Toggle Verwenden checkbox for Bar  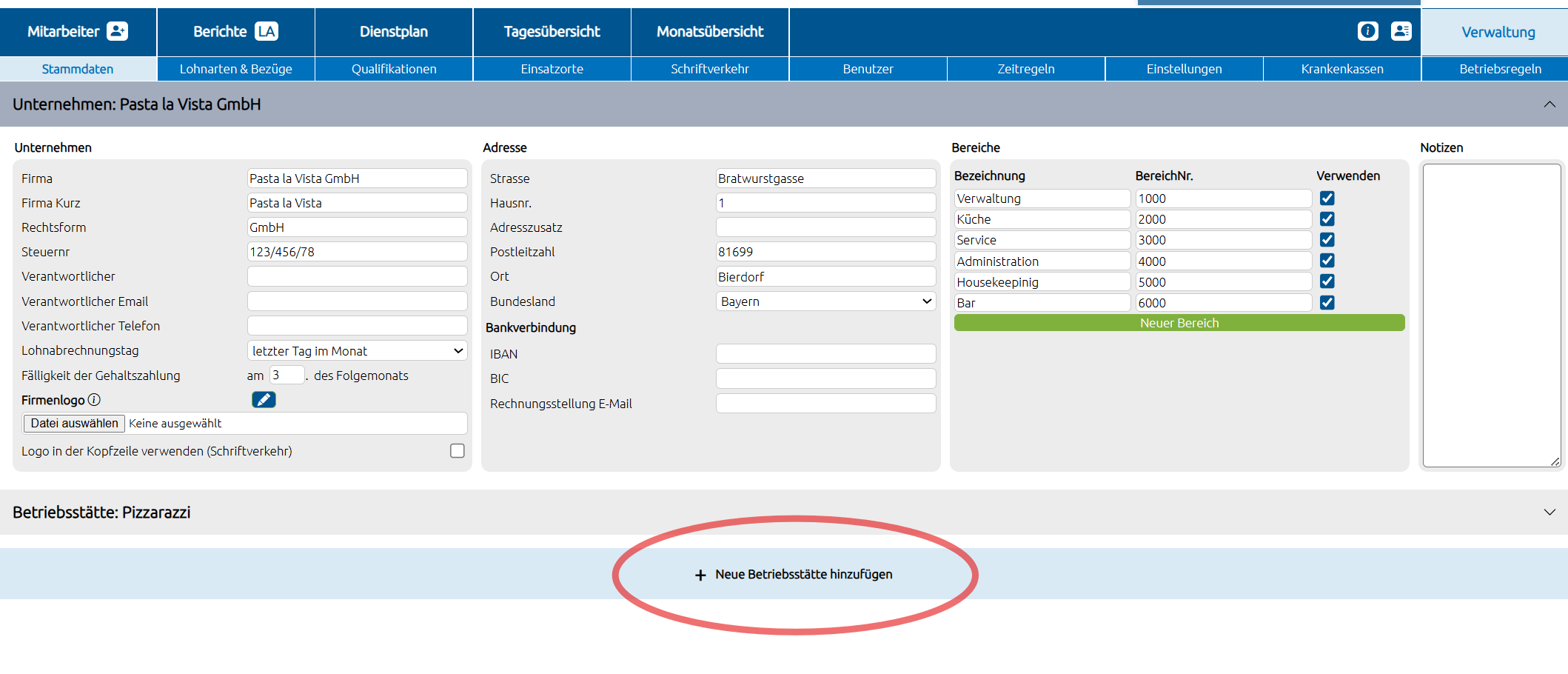tap(1327, 302)
